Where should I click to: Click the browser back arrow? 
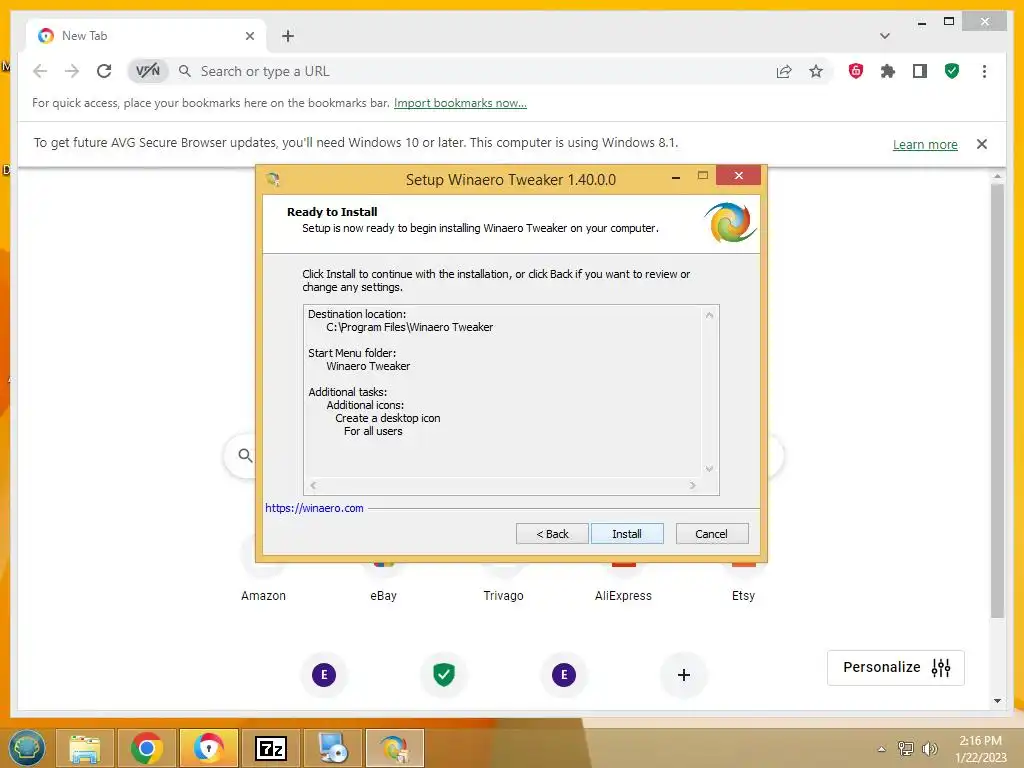pos(40,71)
